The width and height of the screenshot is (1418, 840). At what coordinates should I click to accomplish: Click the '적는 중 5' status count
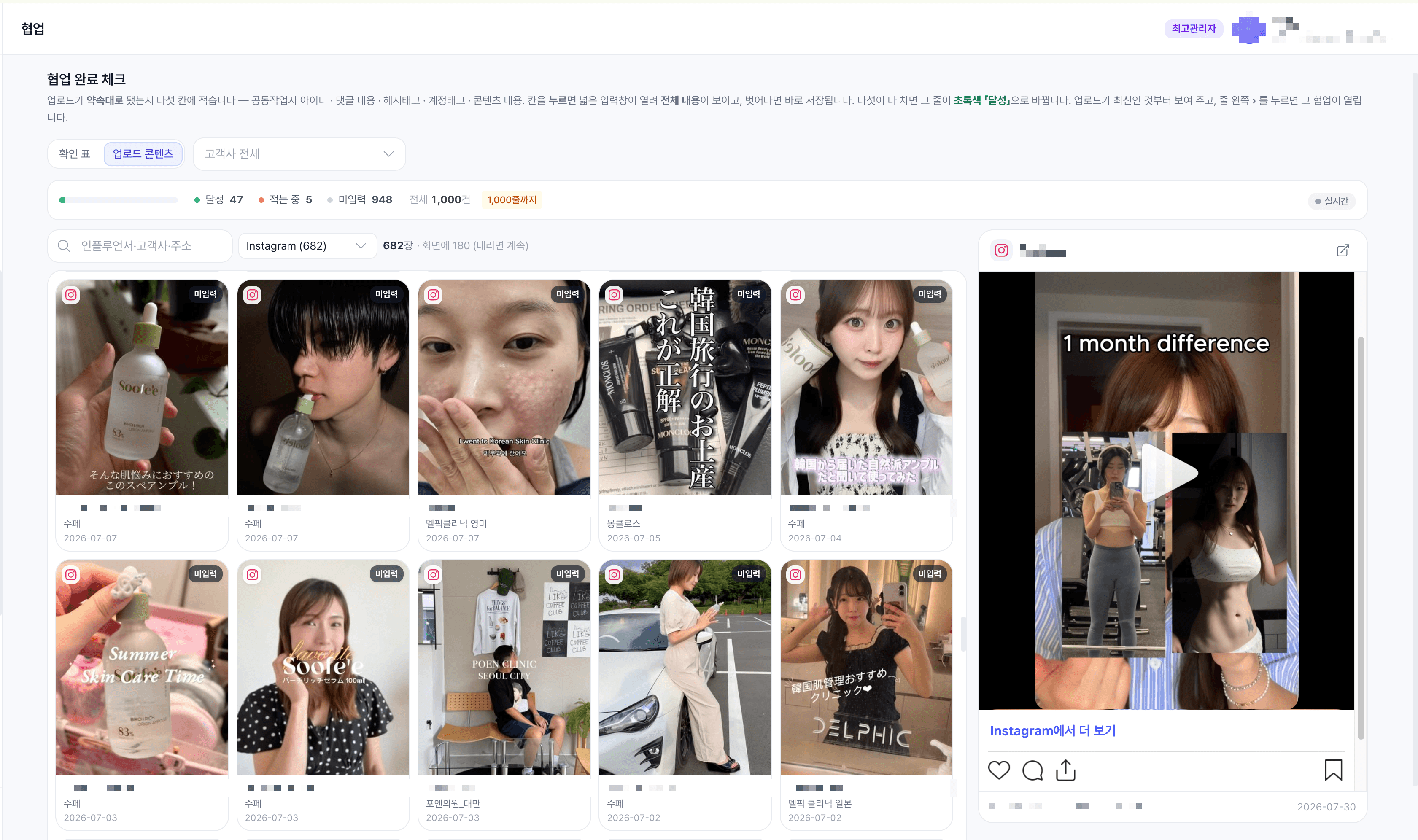click(285, 200)
